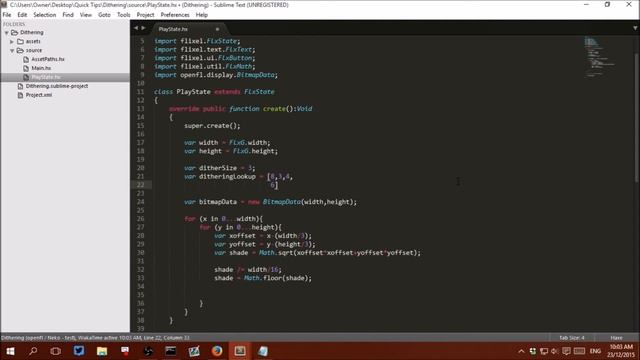Image resolution: width=640 pixels, height=360 pixels.
Task: Open the View menu
Action: [x=86, y=15]
